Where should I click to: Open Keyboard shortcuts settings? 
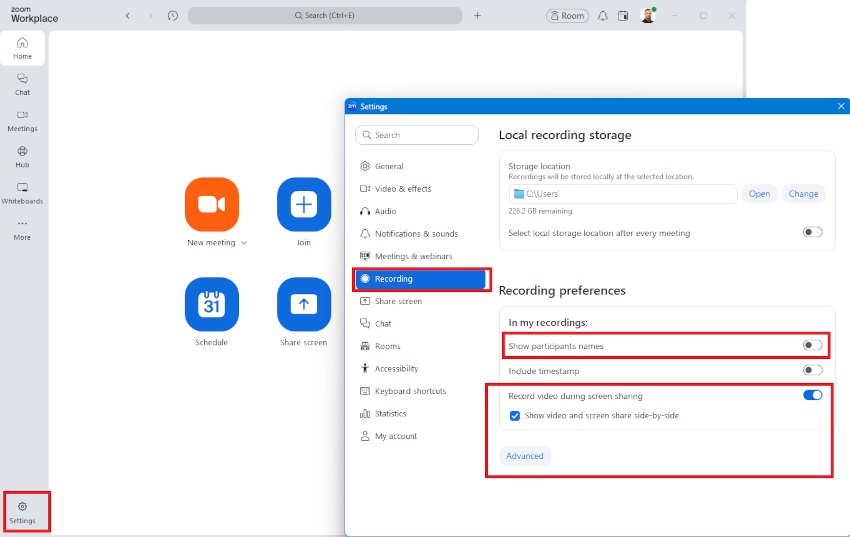tap(420, 391)
